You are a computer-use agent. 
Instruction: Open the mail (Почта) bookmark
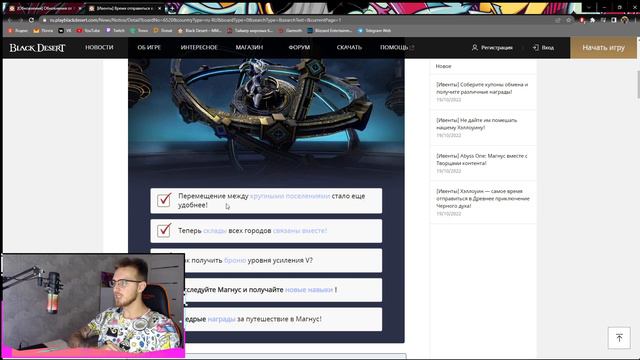point(43,31)
